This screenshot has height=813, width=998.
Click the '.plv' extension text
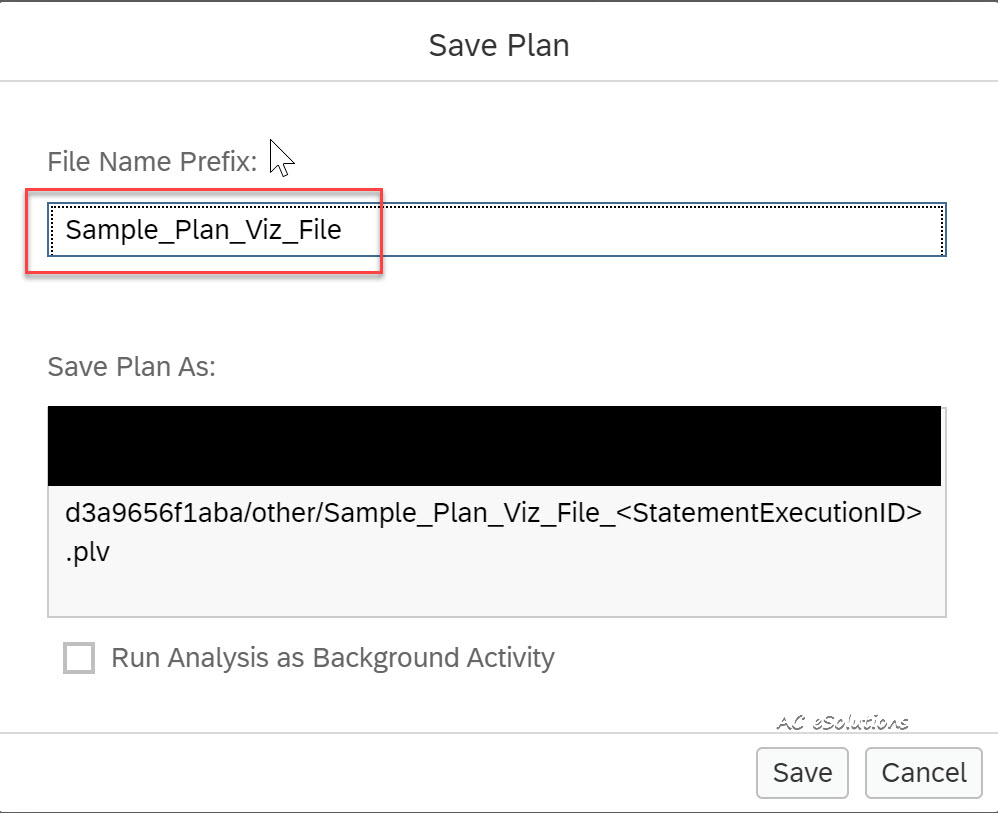pyautogui.click(x=88, y=553)
